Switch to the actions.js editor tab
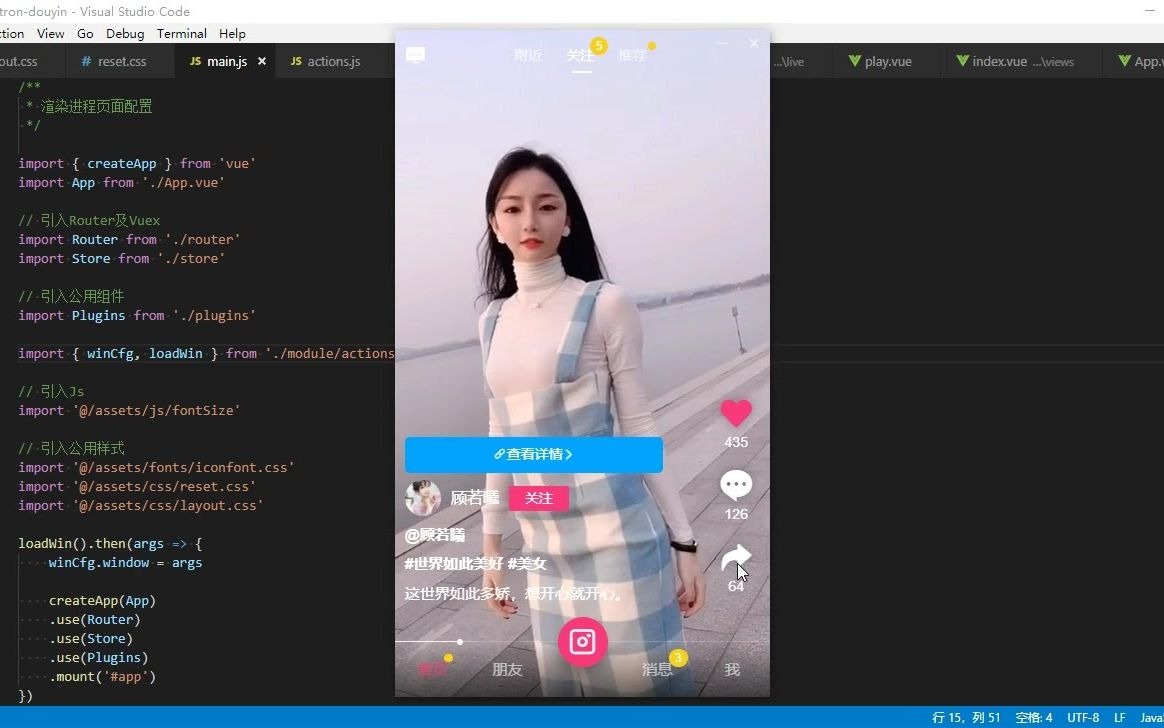 pyautogui.click(x=325, y=61)
